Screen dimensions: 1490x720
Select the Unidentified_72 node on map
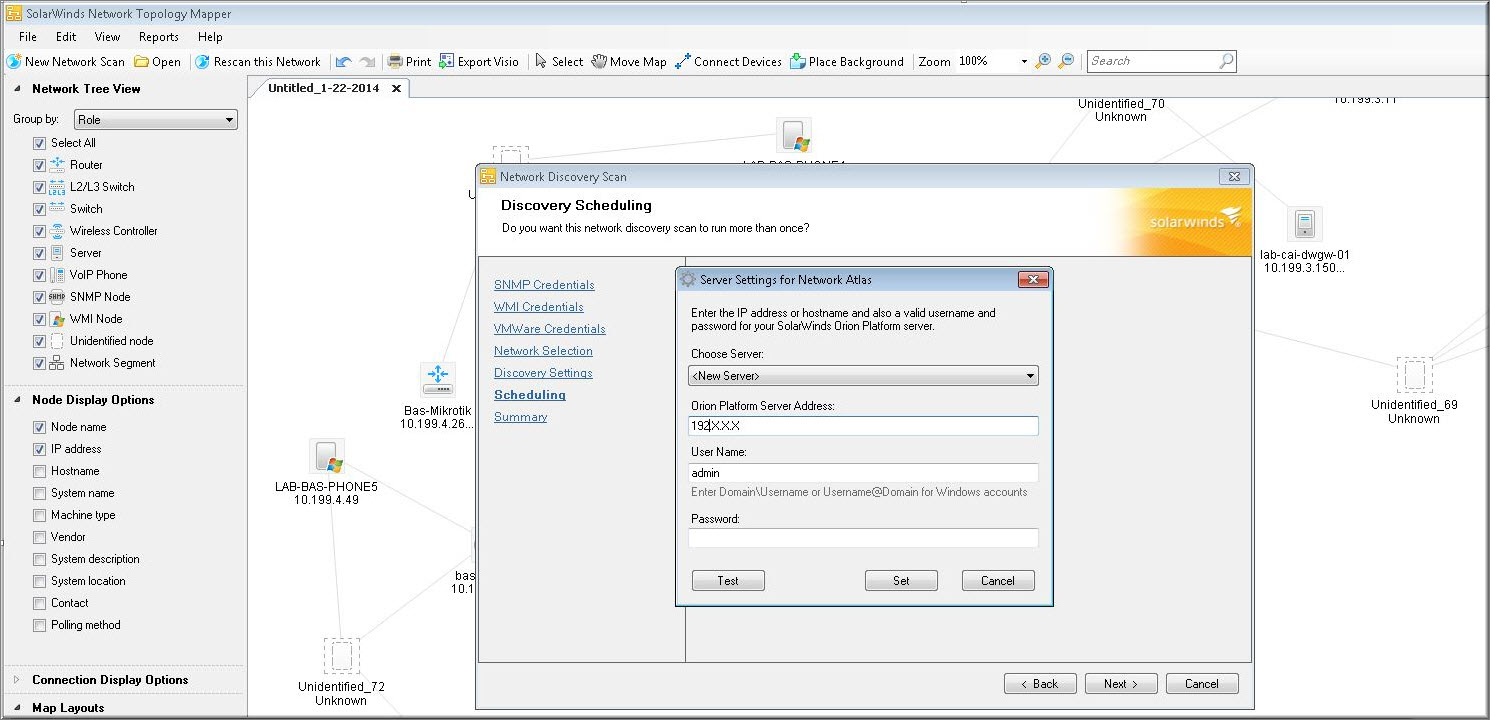[x=341, y=656]
